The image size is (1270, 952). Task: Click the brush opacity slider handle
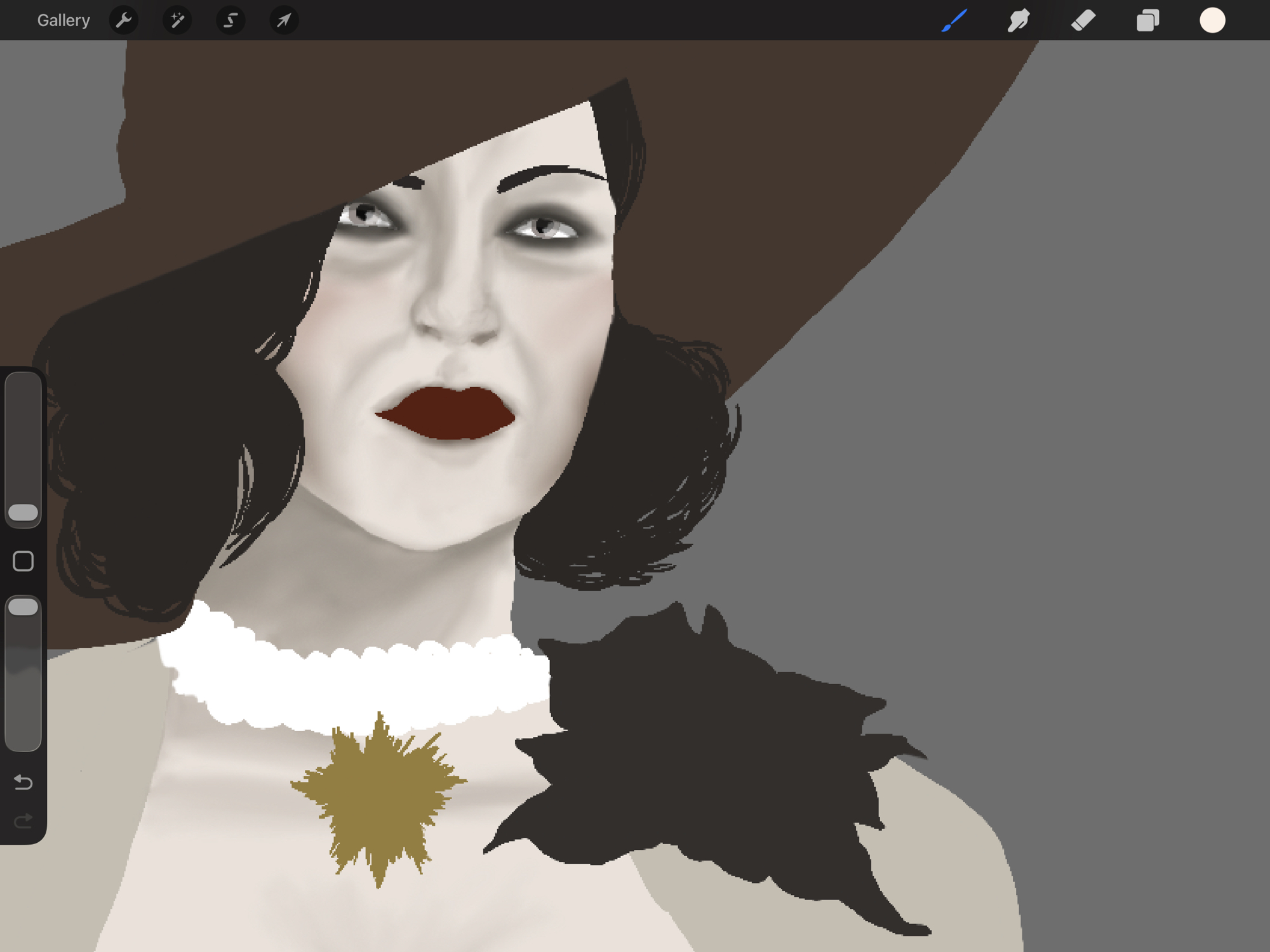(x=23, y=607)
